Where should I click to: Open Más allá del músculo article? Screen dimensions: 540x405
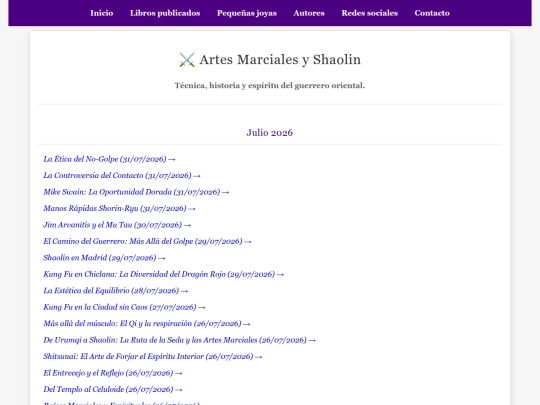(147, 324)
